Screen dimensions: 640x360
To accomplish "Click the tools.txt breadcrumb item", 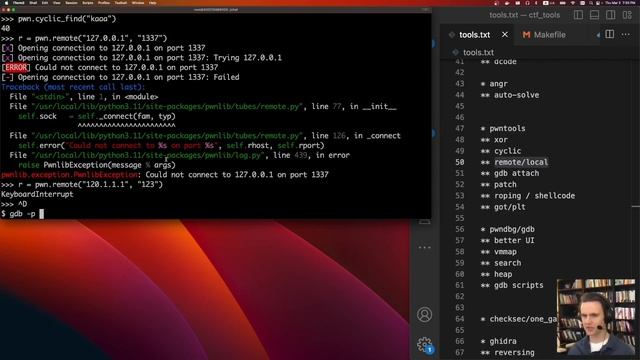I will pos(478,52).
